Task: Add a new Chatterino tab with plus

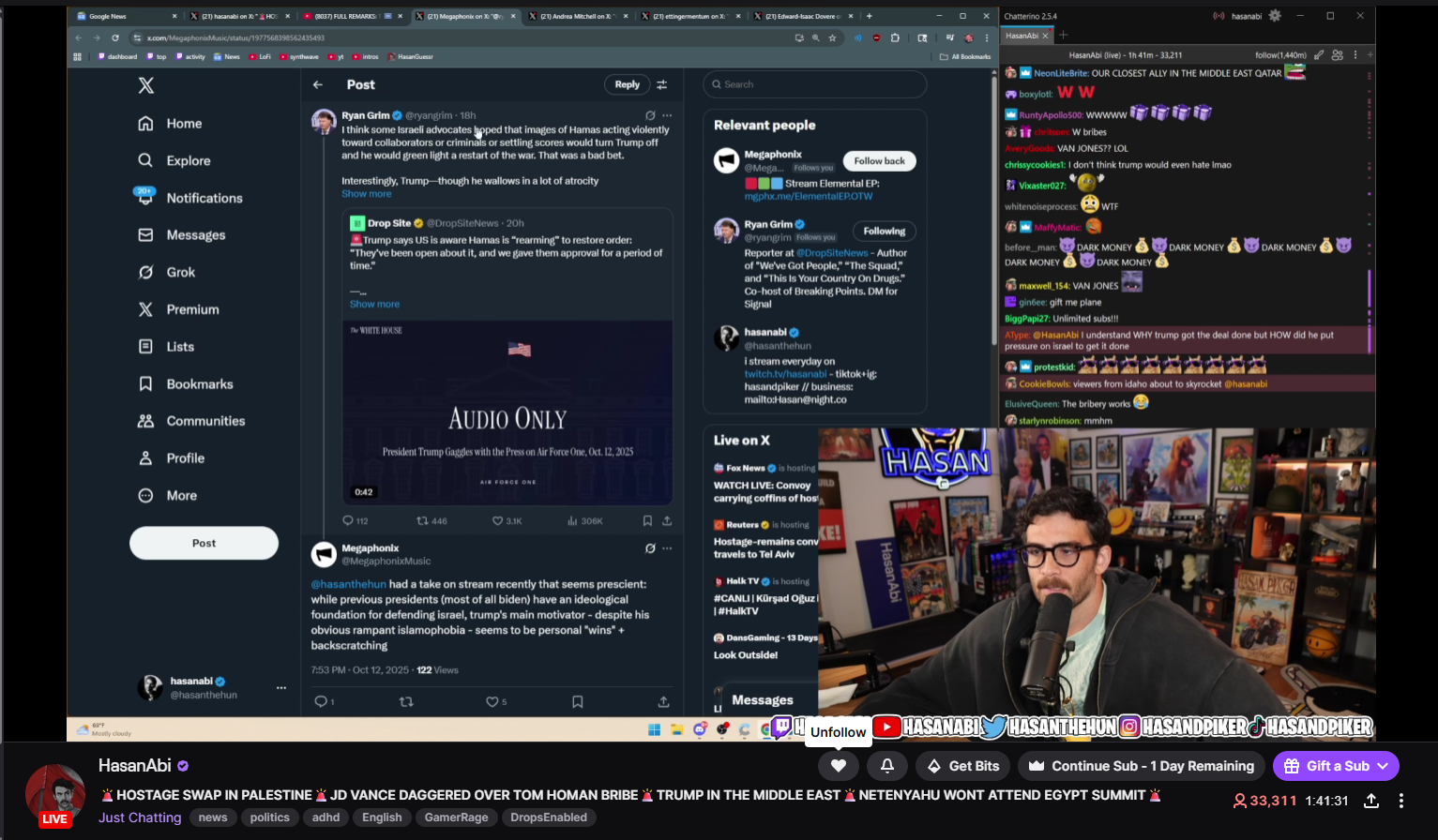Action: [1064, 36]
